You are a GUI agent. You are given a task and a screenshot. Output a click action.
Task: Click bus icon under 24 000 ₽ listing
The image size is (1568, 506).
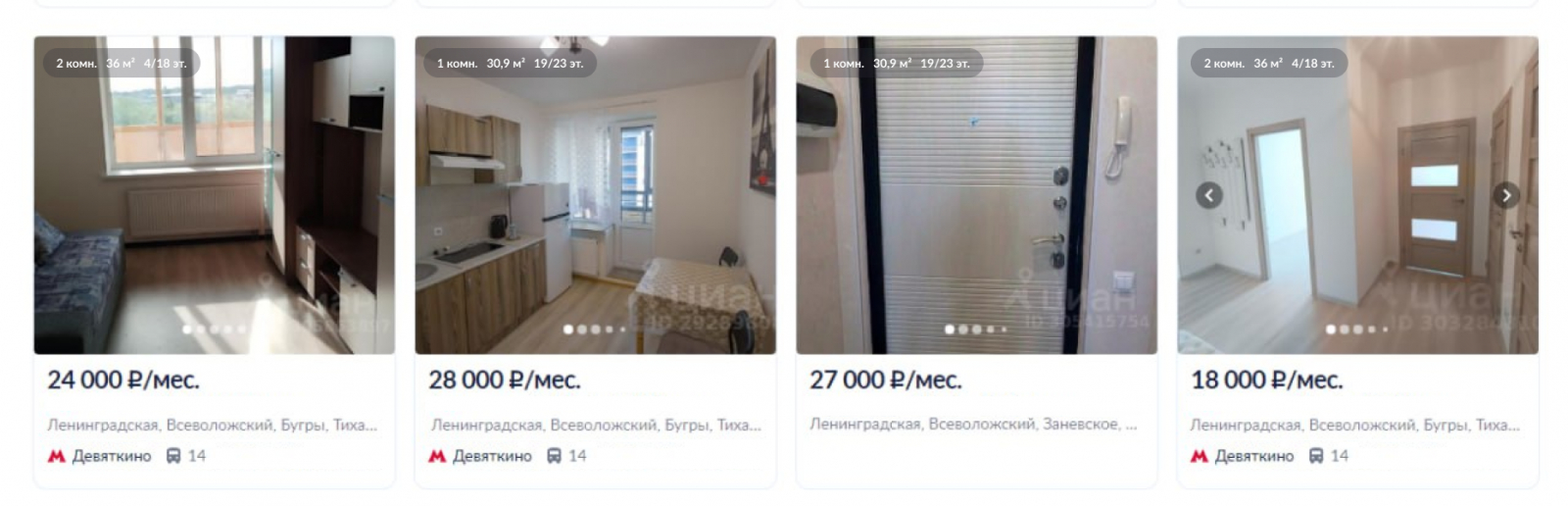tap(173, 456)
